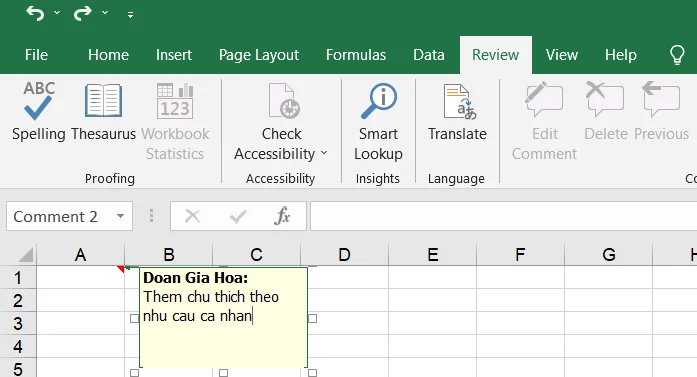
Task: Select row 4 header
Action: point(18,346)
